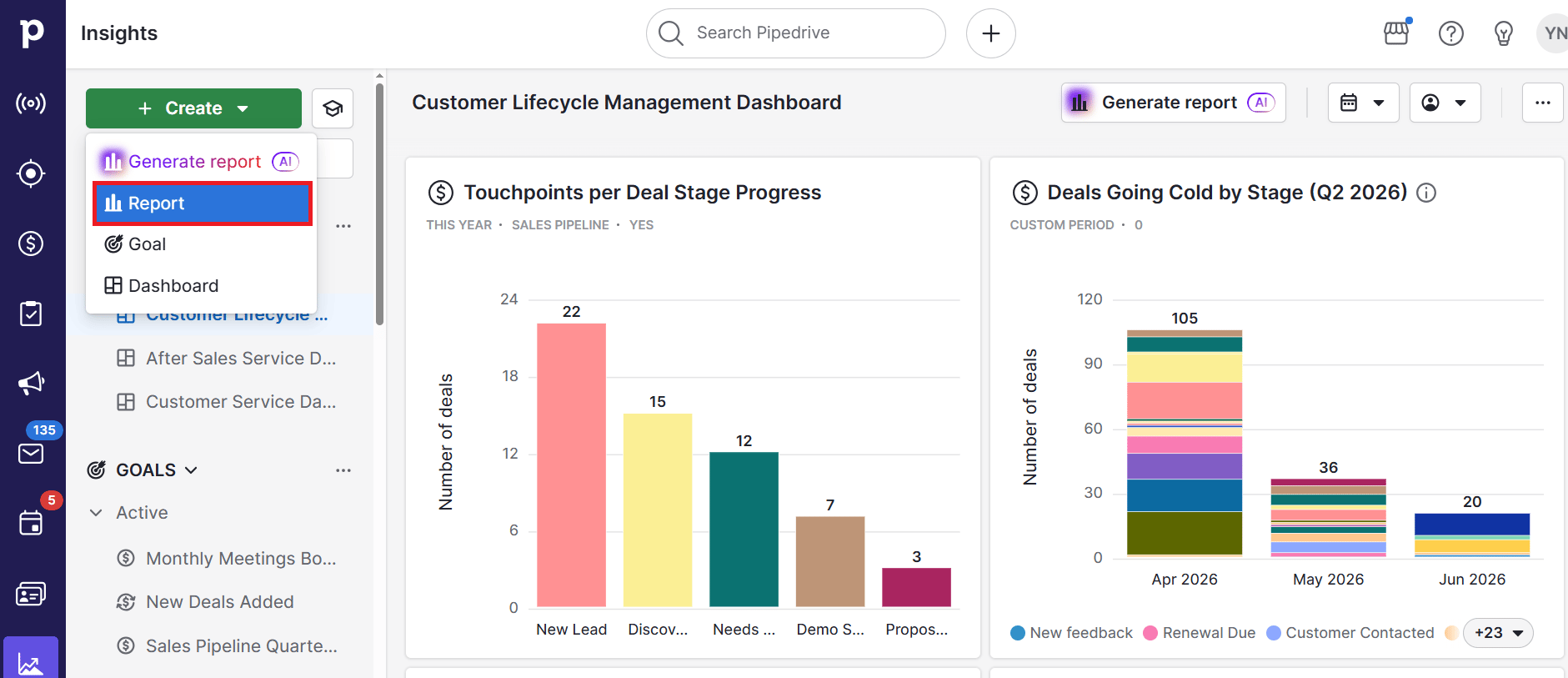The height and width of the screenshot is (678, 1568).
Task: Open the Create dropdown button
Action: click(193, 108)
